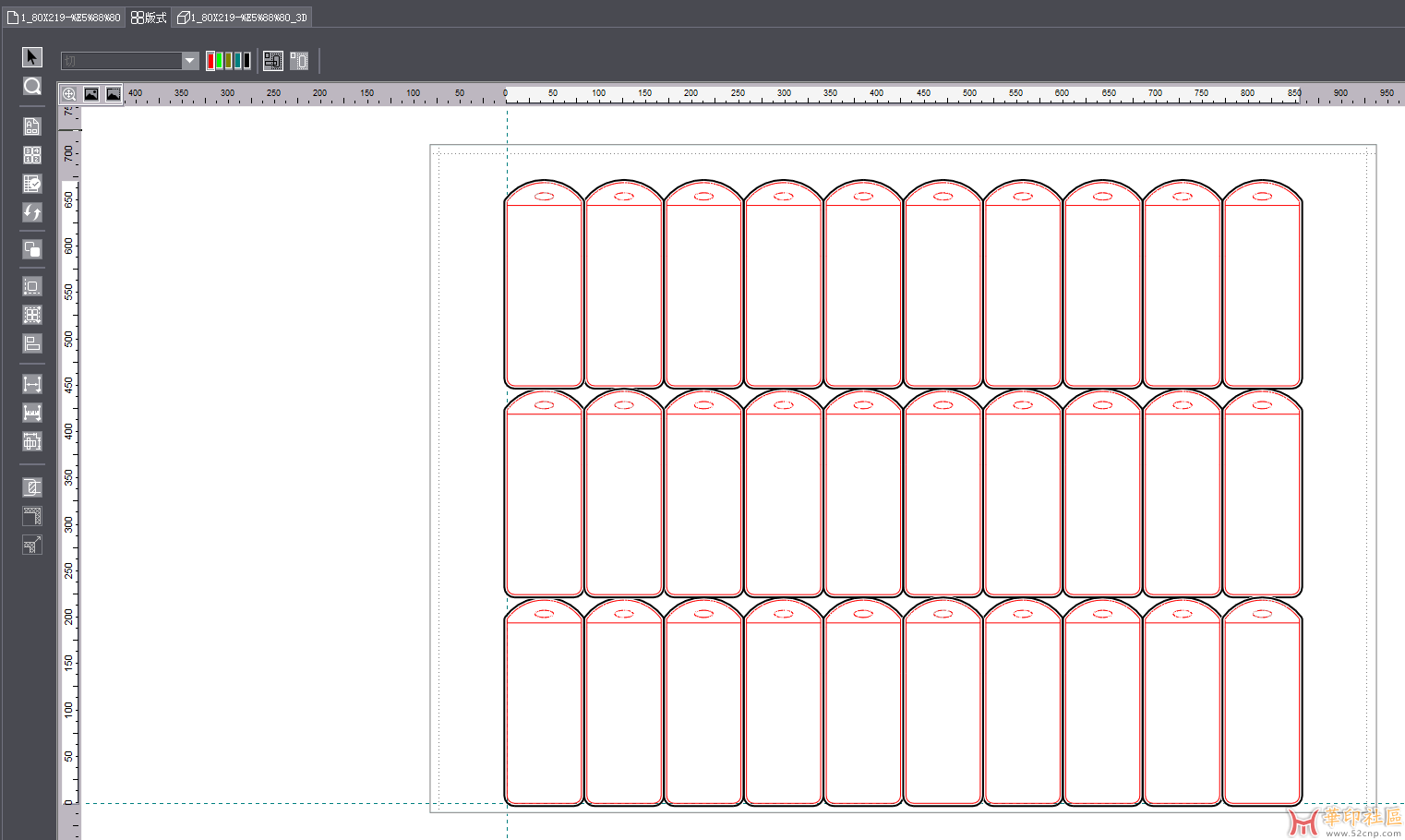The image size is (1405, 840).
Task: Select the hatched corner with arrow tool
Action: [x=32, y=545]
